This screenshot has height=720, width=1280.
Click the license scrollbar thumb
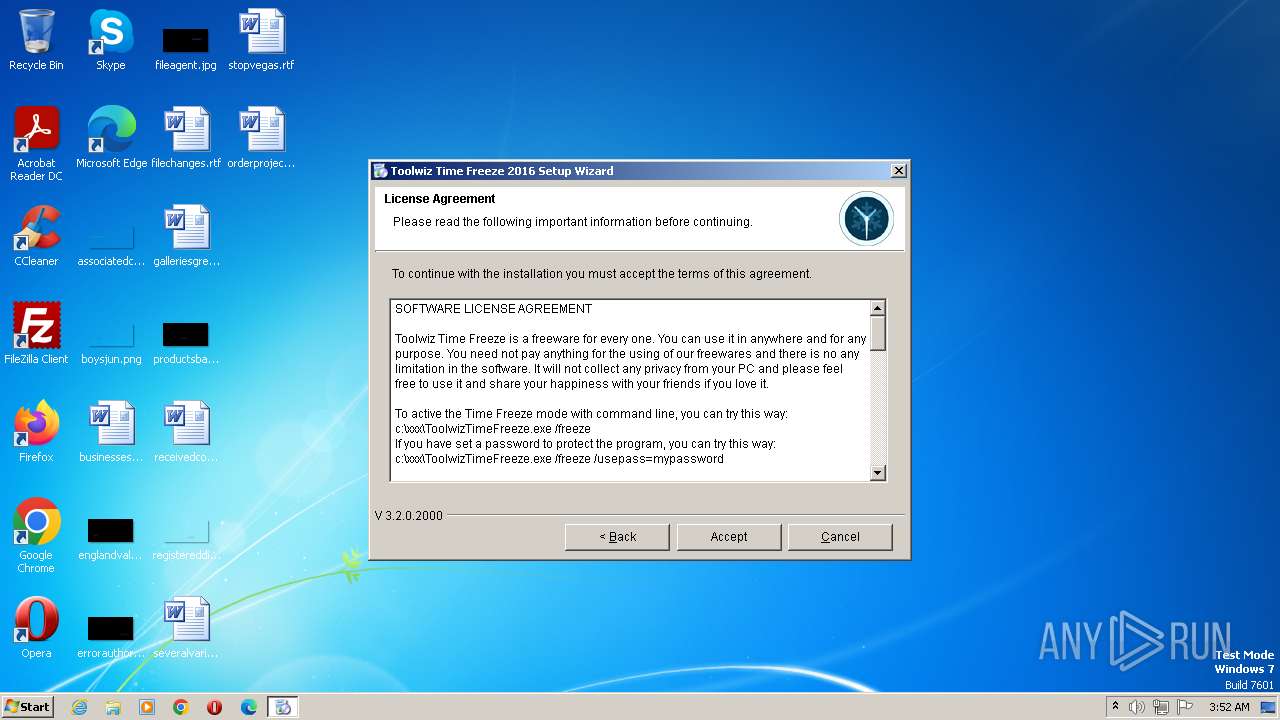pyautogui.click(x=878, y=333)
